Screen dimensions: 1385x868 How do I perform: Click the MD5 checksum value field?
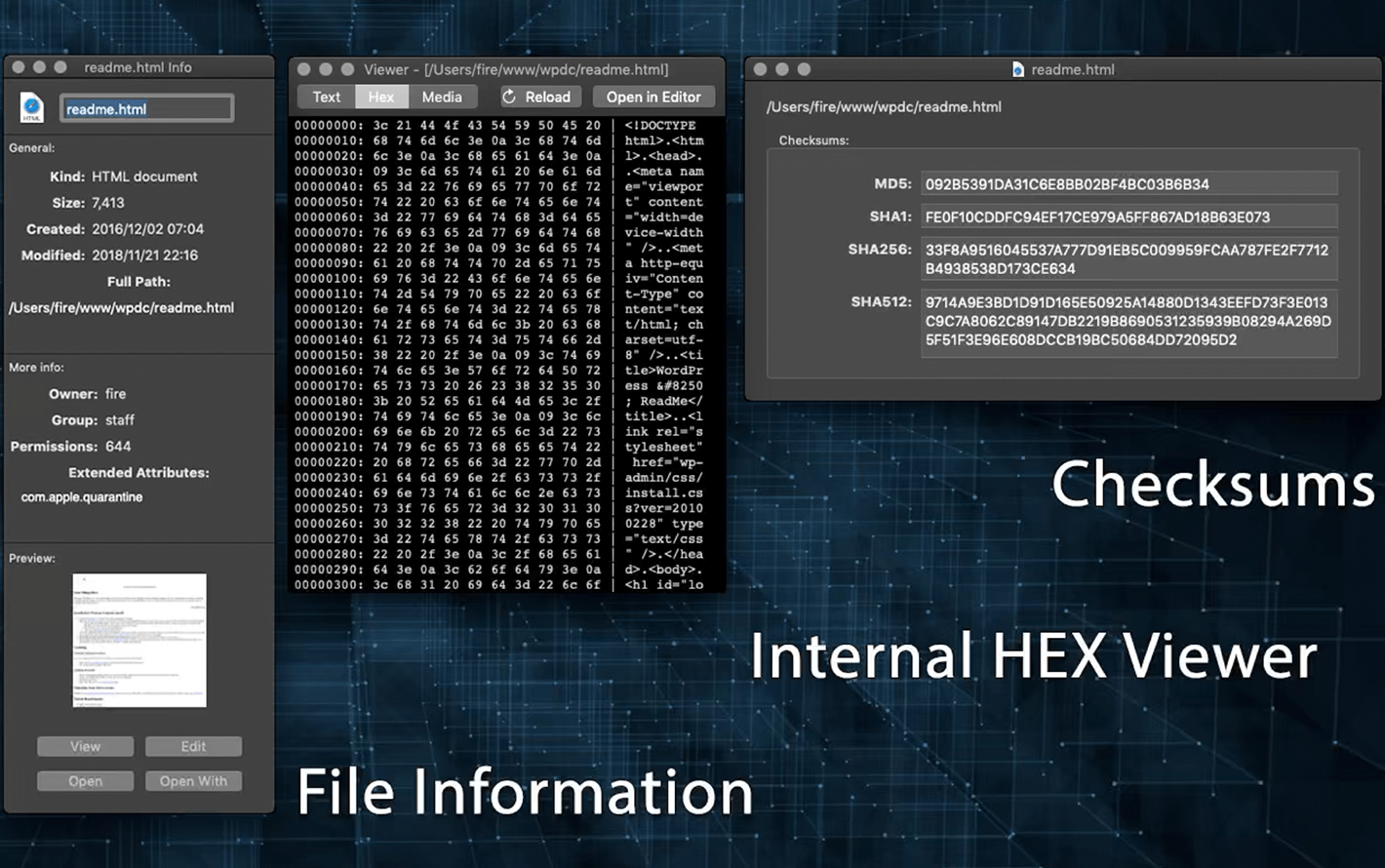(1129, 183)
